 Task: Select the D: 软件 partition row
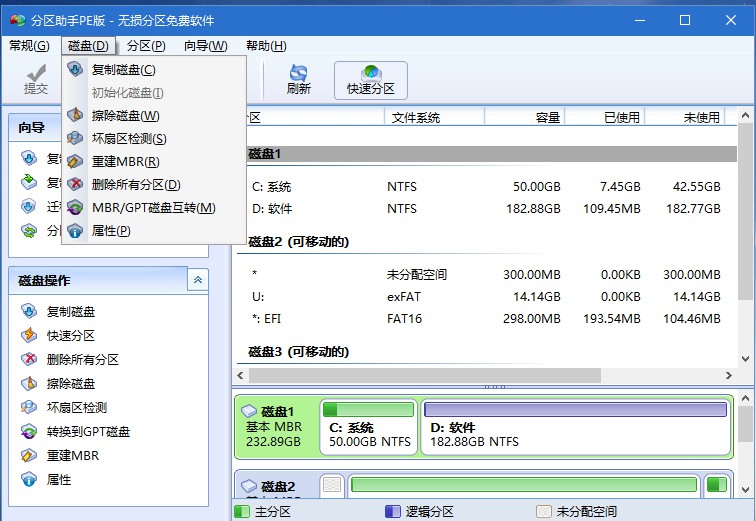point(487,209)
